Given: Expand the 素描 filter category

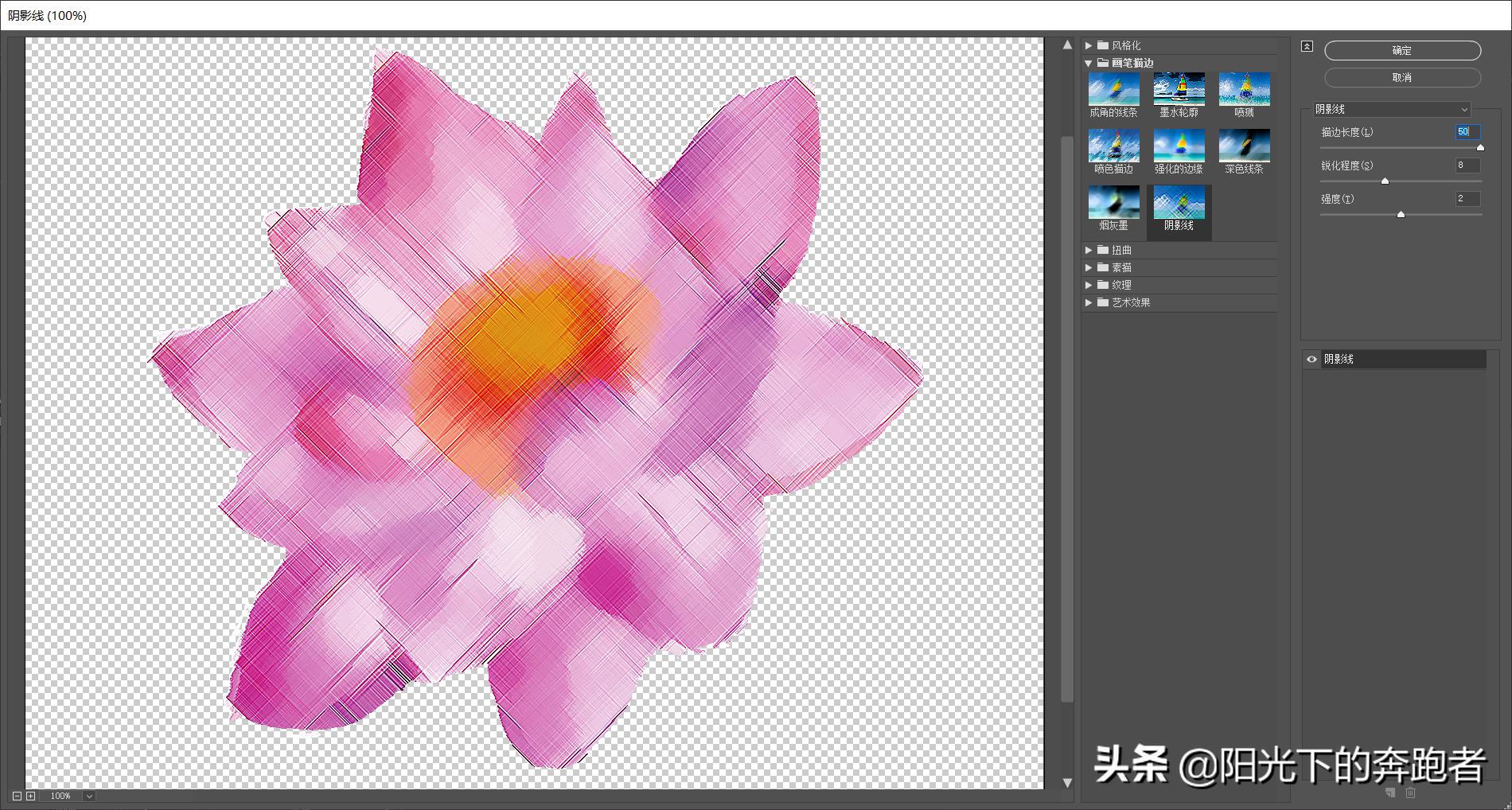Looking at the screenshot, I should (x=1088, y=267).
